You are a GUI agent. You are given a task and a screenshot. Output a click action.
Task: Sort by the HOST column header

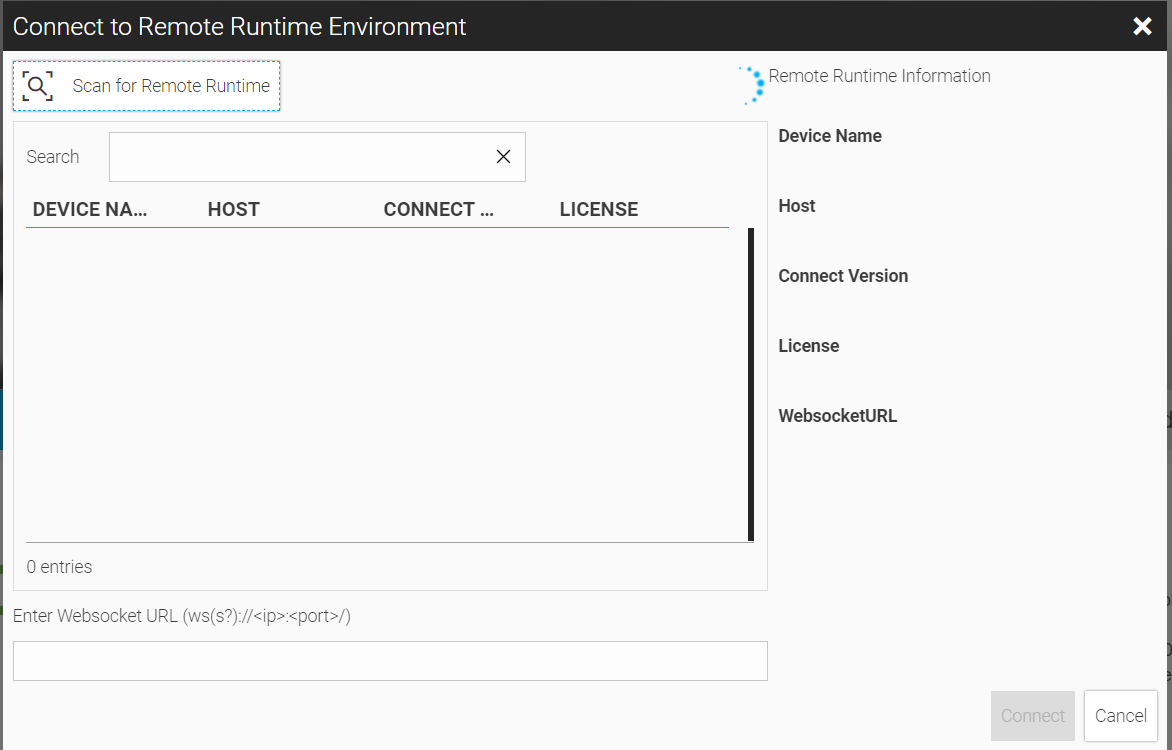pos(234,209)
